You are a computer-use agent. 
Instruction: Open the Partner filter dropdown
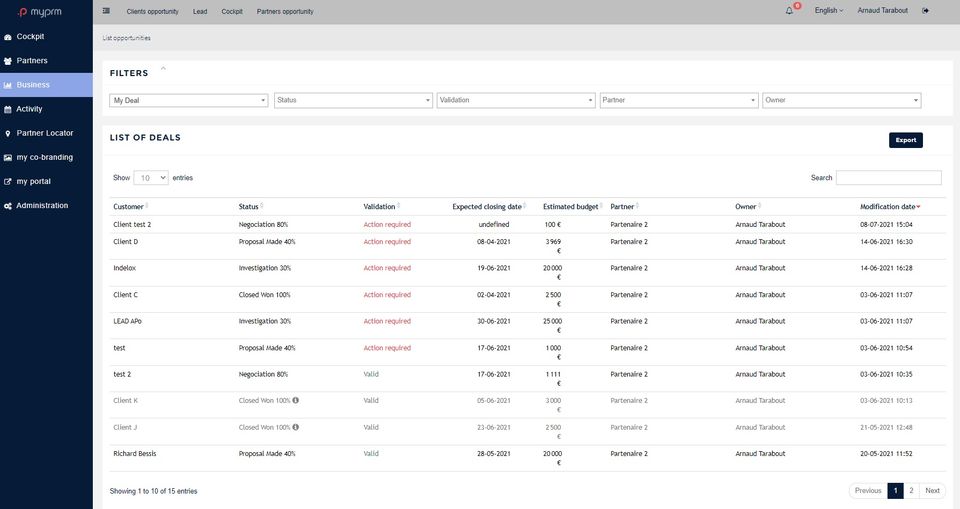[x=679, y=100]
